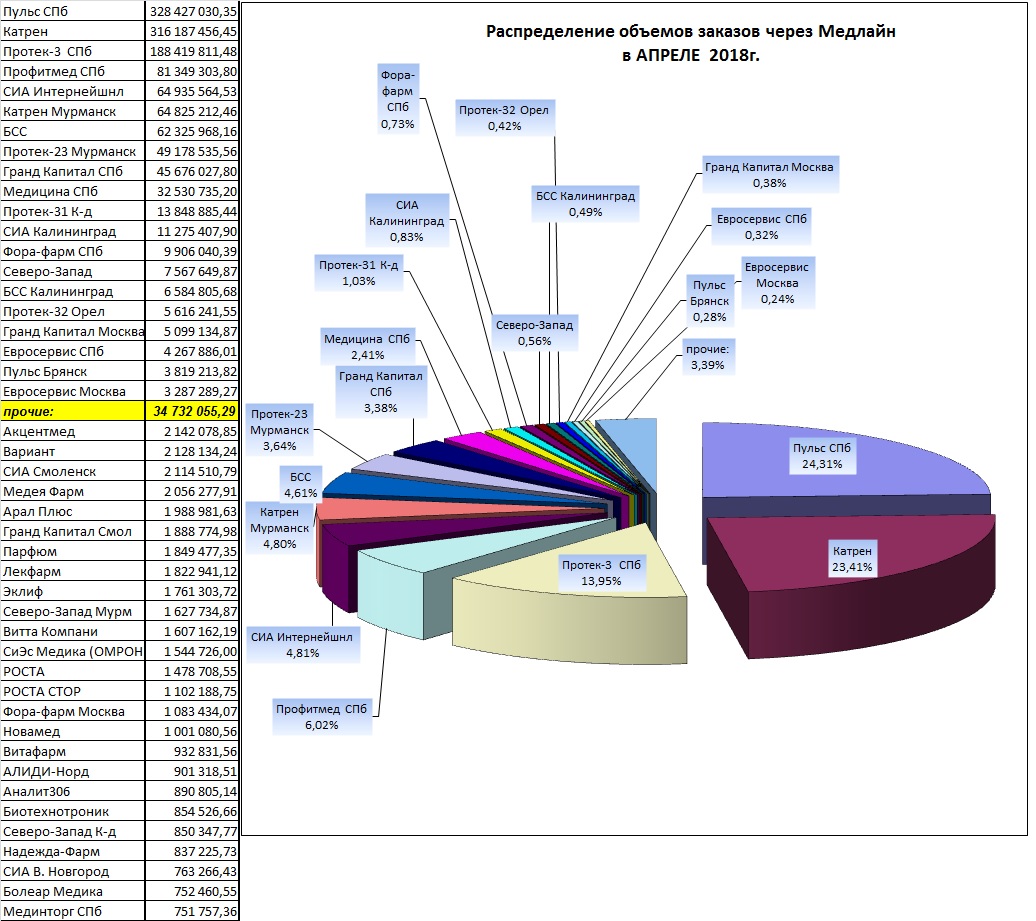
Task: Select the table cell Лекфарм
Action: pyautogui.click(x=72, y=571)
